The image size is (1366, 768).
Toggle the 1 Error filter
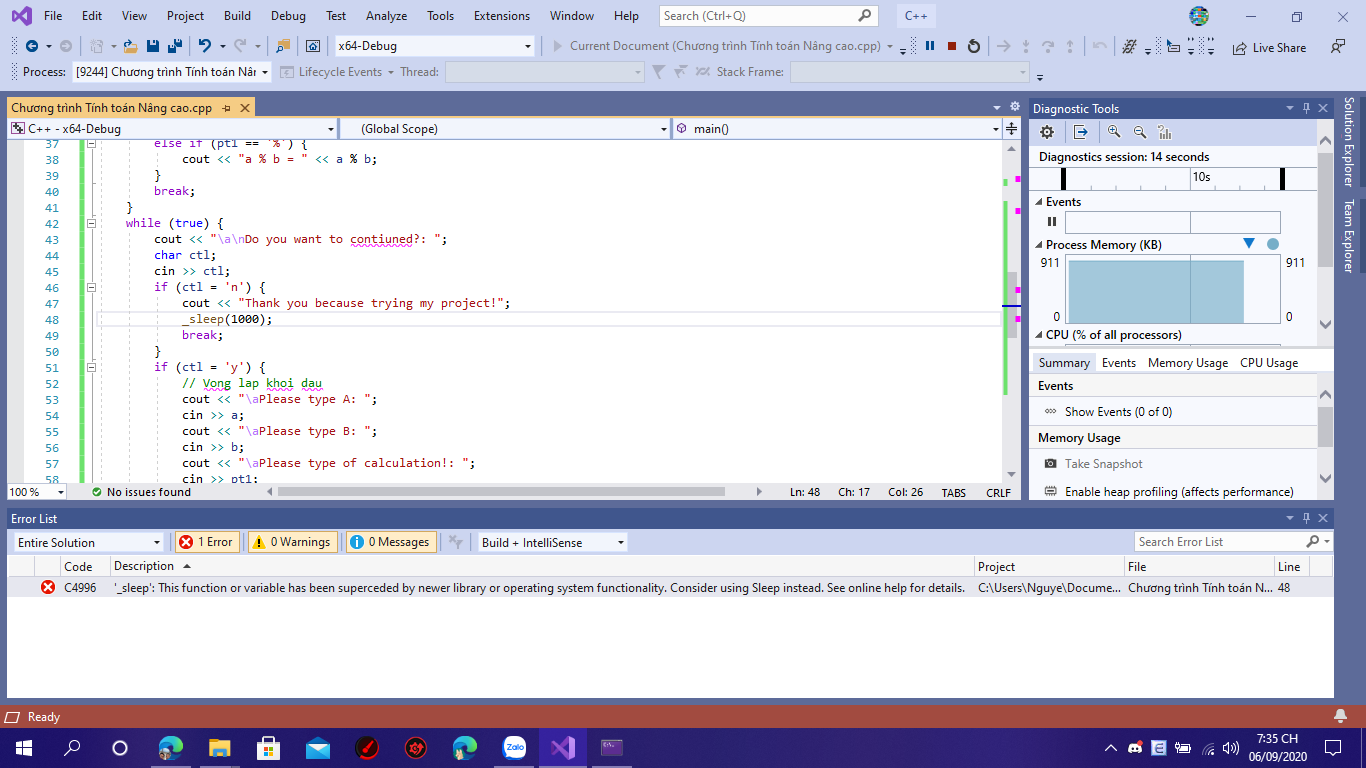click(x=205, y=542)
